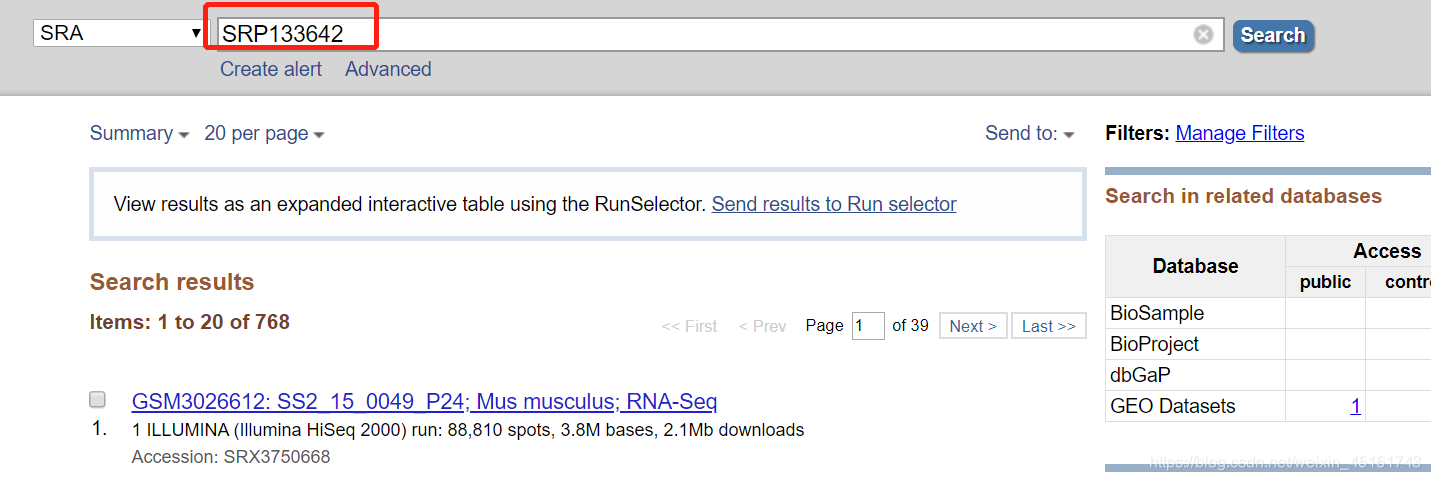Click the page number input box
Screen dimensions: 1431x481
click(x=868, y=326)
